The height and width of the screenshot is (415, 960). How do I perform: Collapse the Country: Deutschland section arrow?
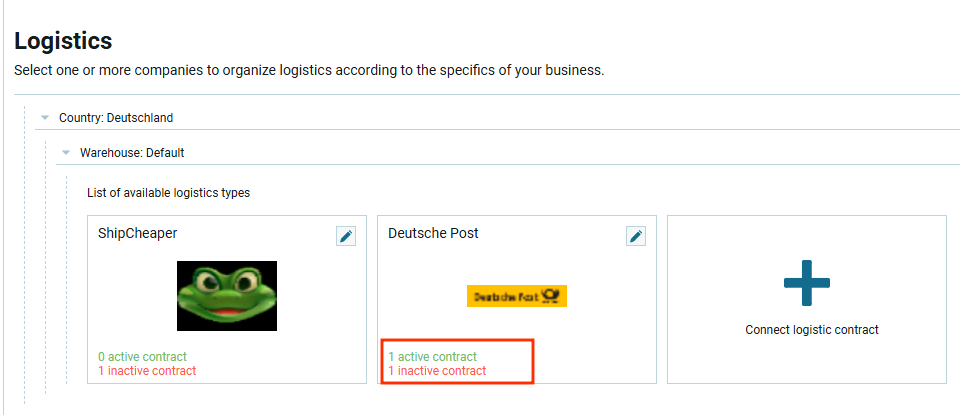pyautogui.click(x=45, y=118)
